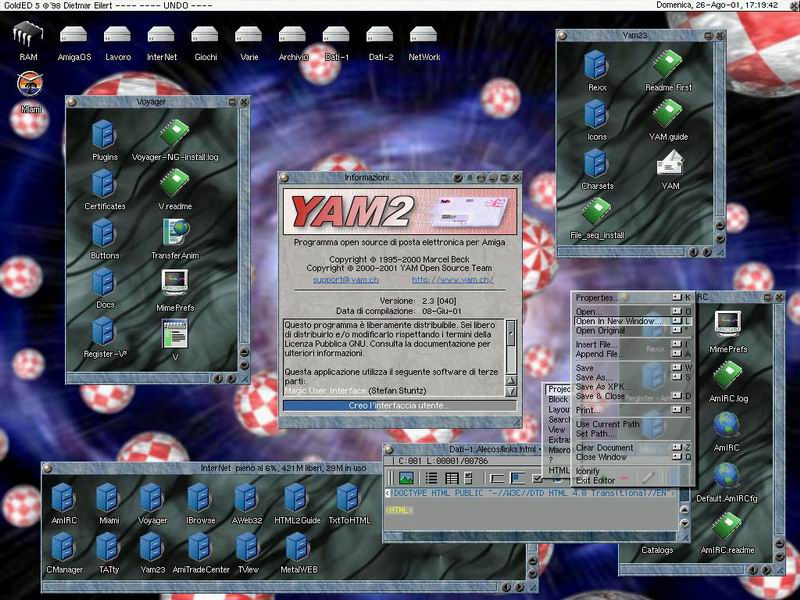Viewport: 800px width, 600px height.
Task: Click the table icon in GoldED toolbar
Action: click(x=450, y=478)
